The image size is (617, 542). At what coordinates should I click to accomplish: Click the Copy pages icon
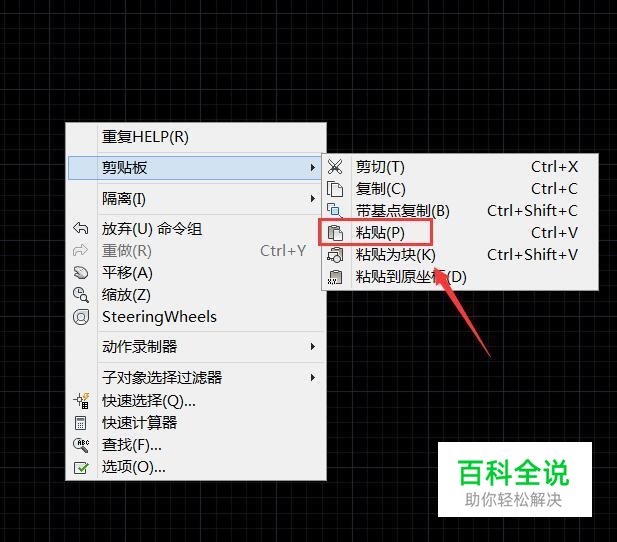(335, 189)
